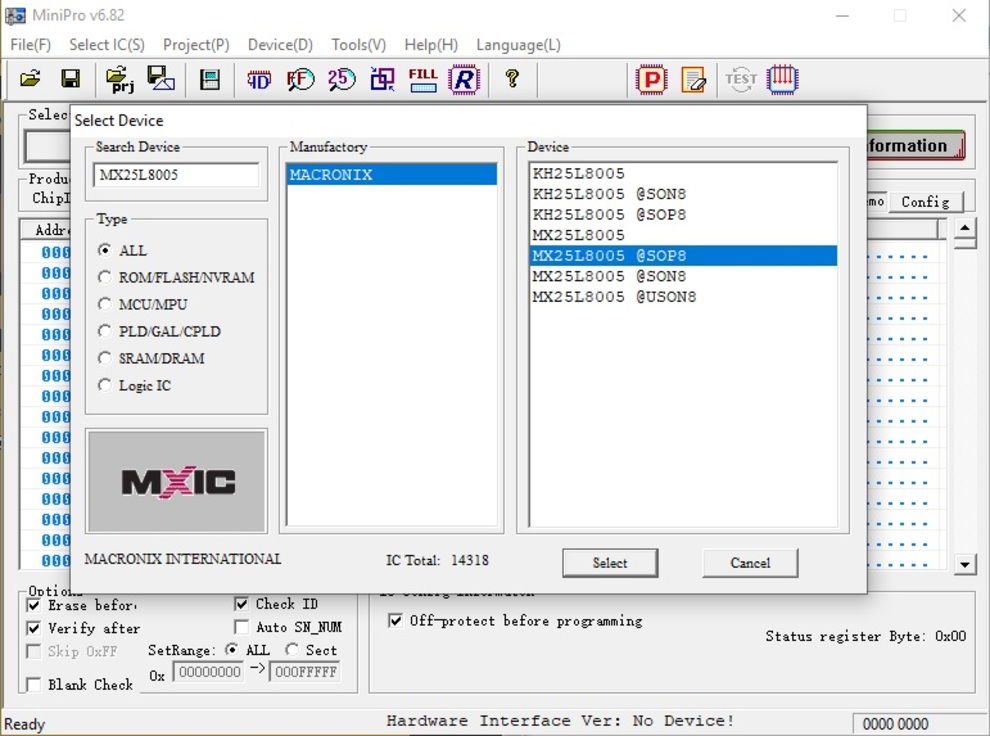990x736 pixels.
Task: Toggle the Erase before checkbox
Action: (x=34, y=605)
